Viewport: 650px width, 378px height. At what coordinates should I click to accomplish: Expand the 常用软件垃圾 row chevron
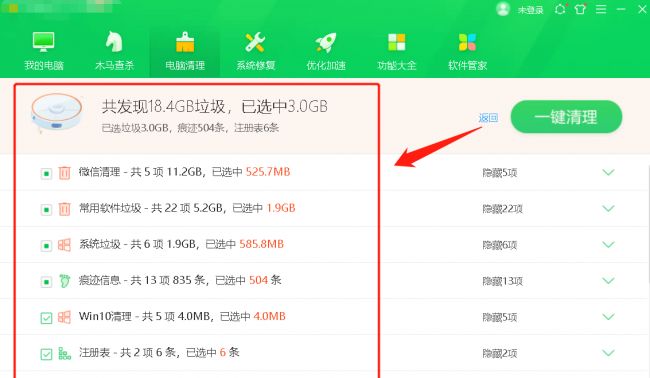(x=608, y=208)
